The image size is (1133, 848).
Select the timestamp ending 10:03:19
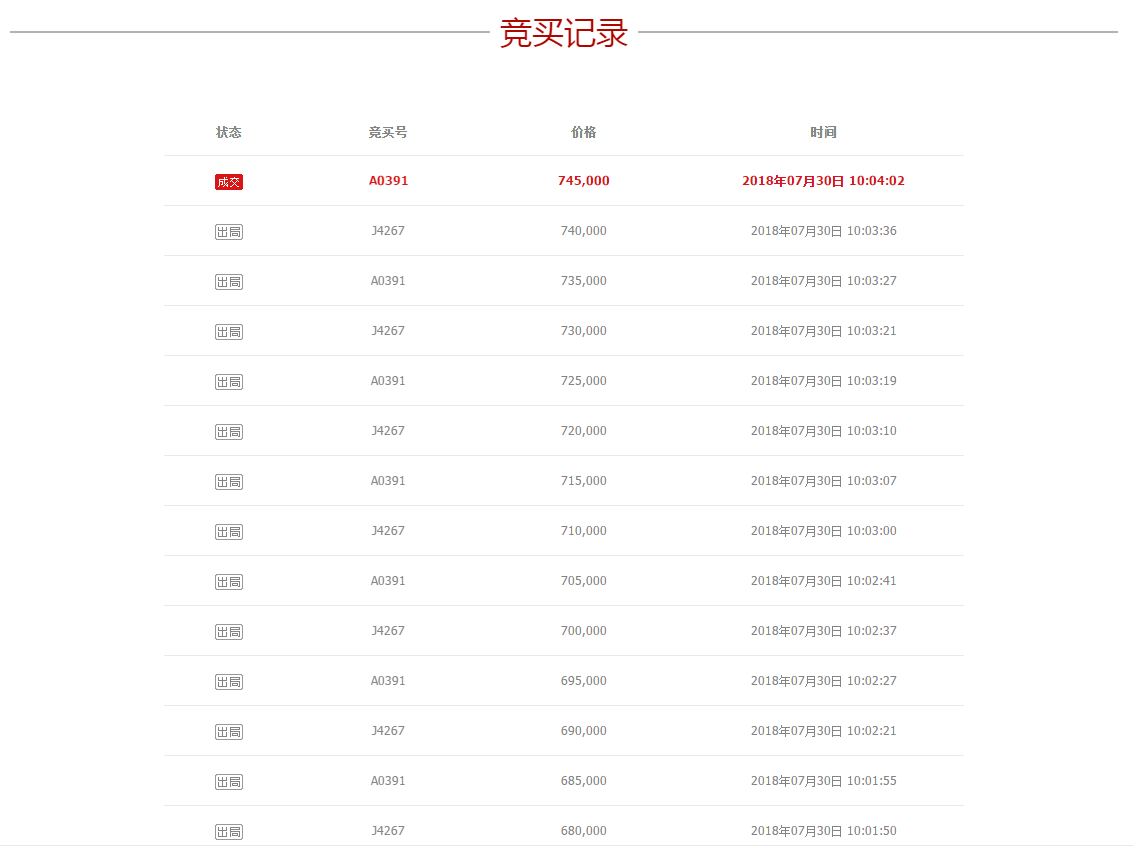pyautogui.click(x=823, y=380)
